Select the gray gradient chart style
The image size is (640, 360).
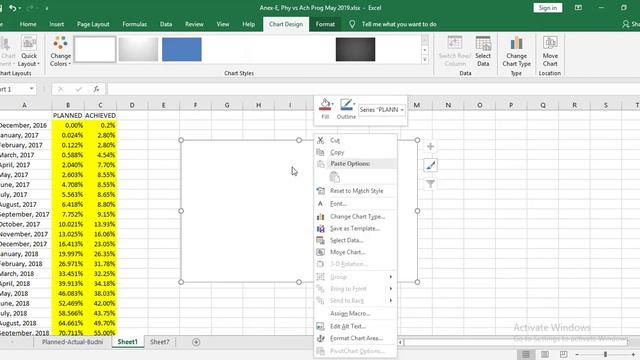tap(138, 49)
